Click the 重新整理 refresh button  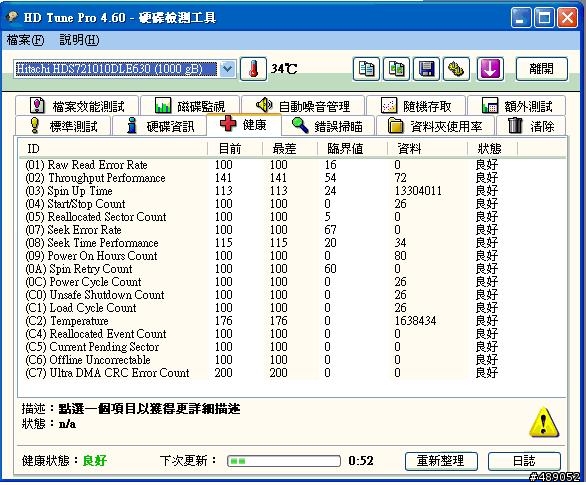click(441, 461)
